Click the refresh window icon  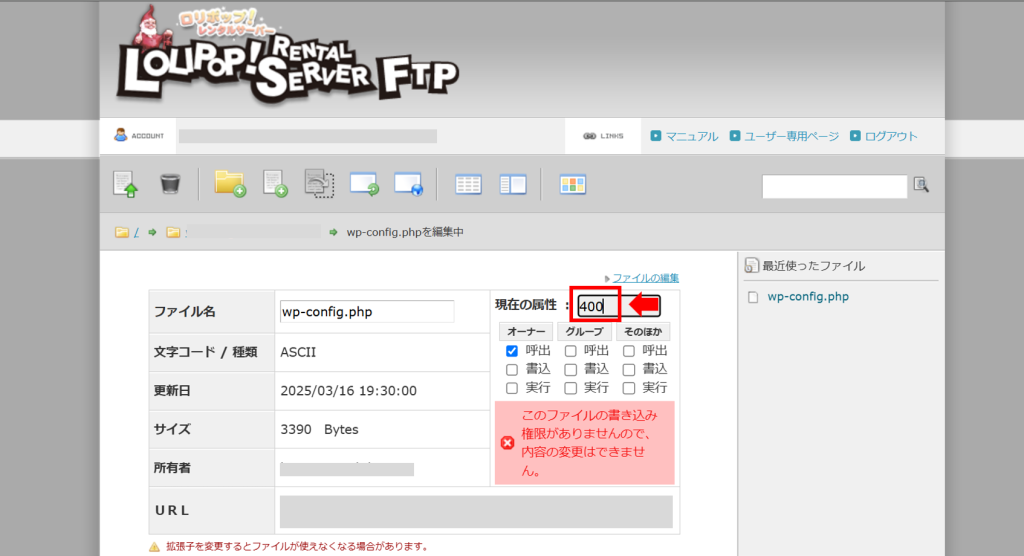pos(364,184)
